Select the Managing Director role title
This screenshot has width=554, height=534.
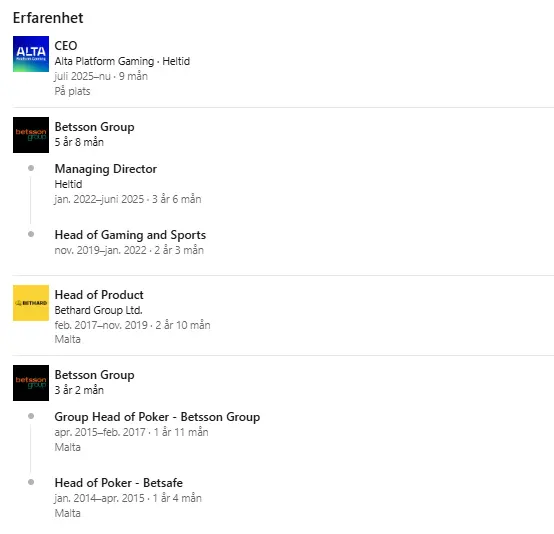click(x=106, y=169)
